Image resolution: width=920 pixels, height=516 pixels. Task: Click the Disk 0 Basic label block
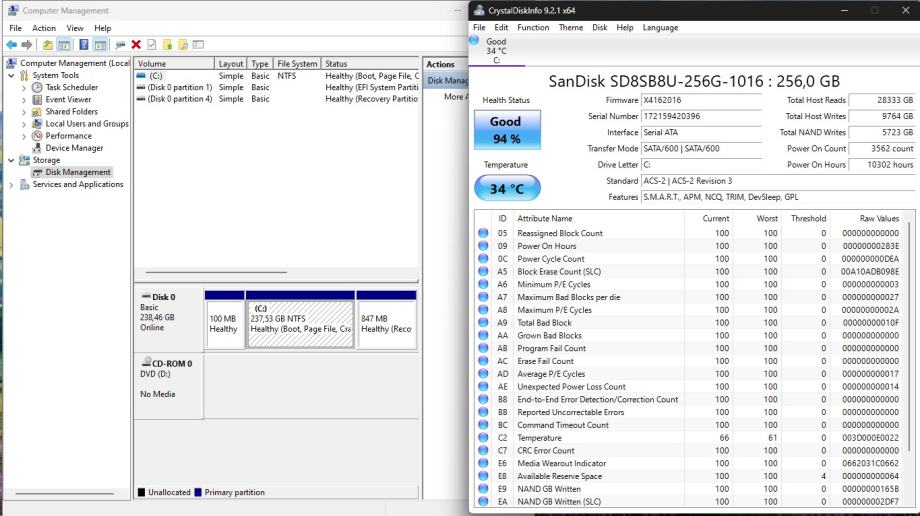pyautogui.click(x=168, y=318)
